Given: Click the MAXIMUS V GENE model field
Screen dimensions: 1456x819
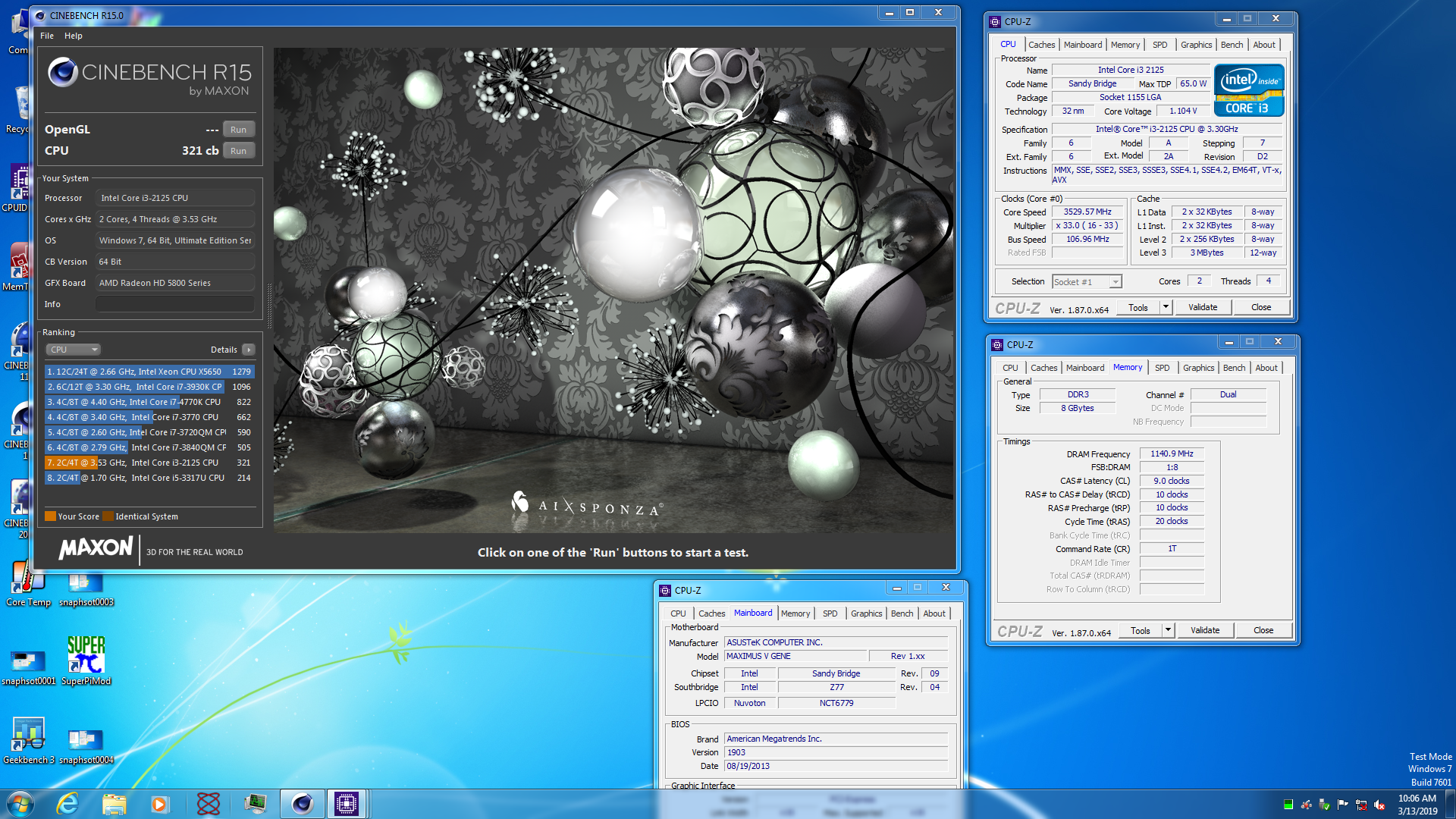Looking at the screenshot, I should coord(795,656).
